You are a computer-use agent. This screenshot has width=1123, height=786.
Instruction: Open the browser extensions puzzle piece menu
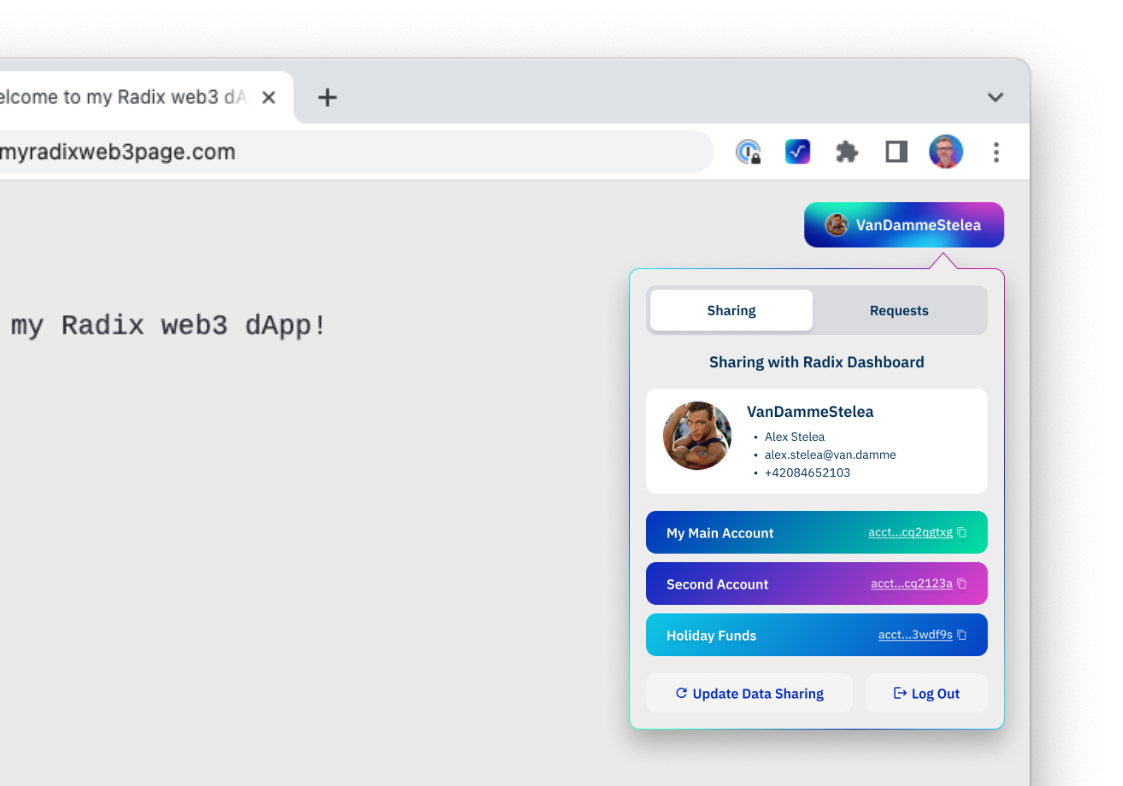(846, 151)
